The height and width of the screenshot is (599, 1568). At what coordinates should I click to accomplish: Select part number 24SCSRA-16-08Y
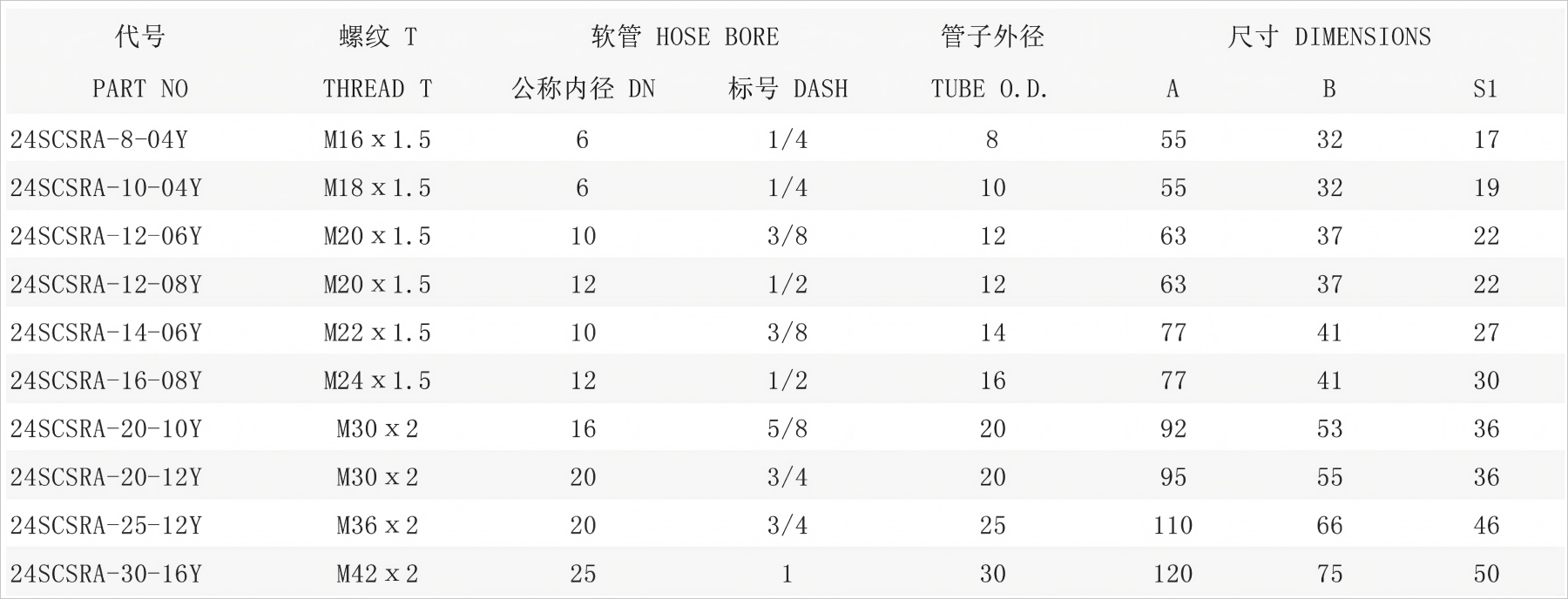pyautogui.click(x=105, y=380)
